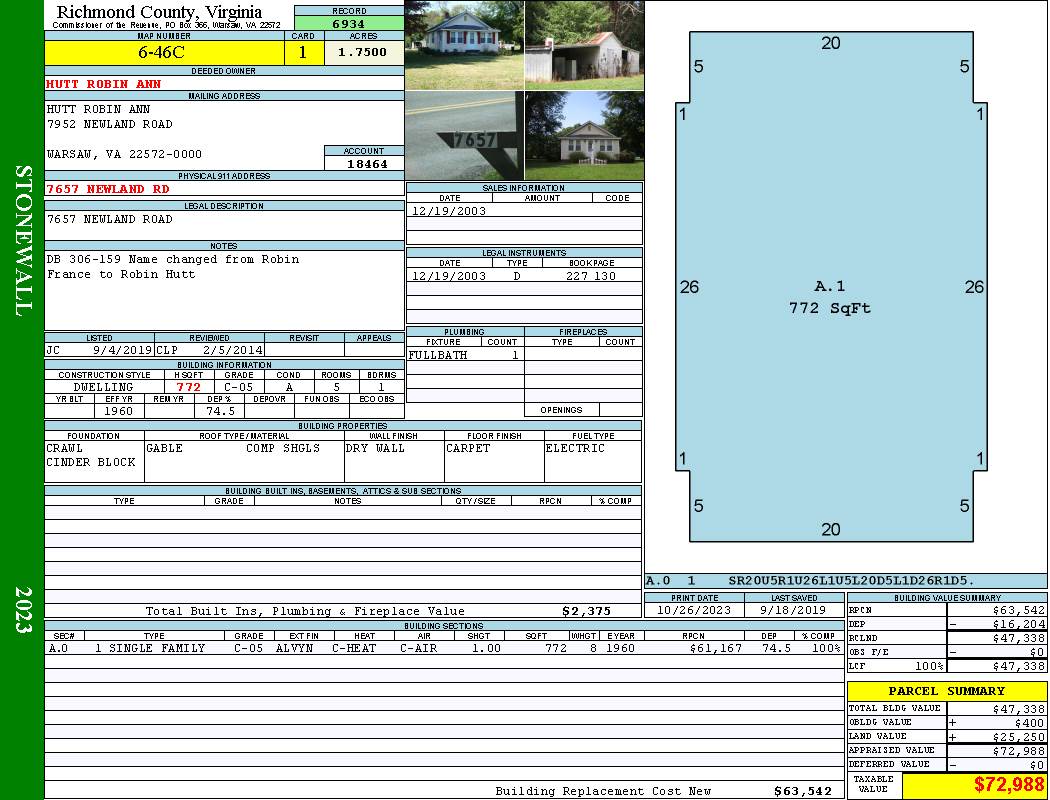Select the 12/19/2003 sales date entry
This screenshot has height=800, width=1050.
449,211
